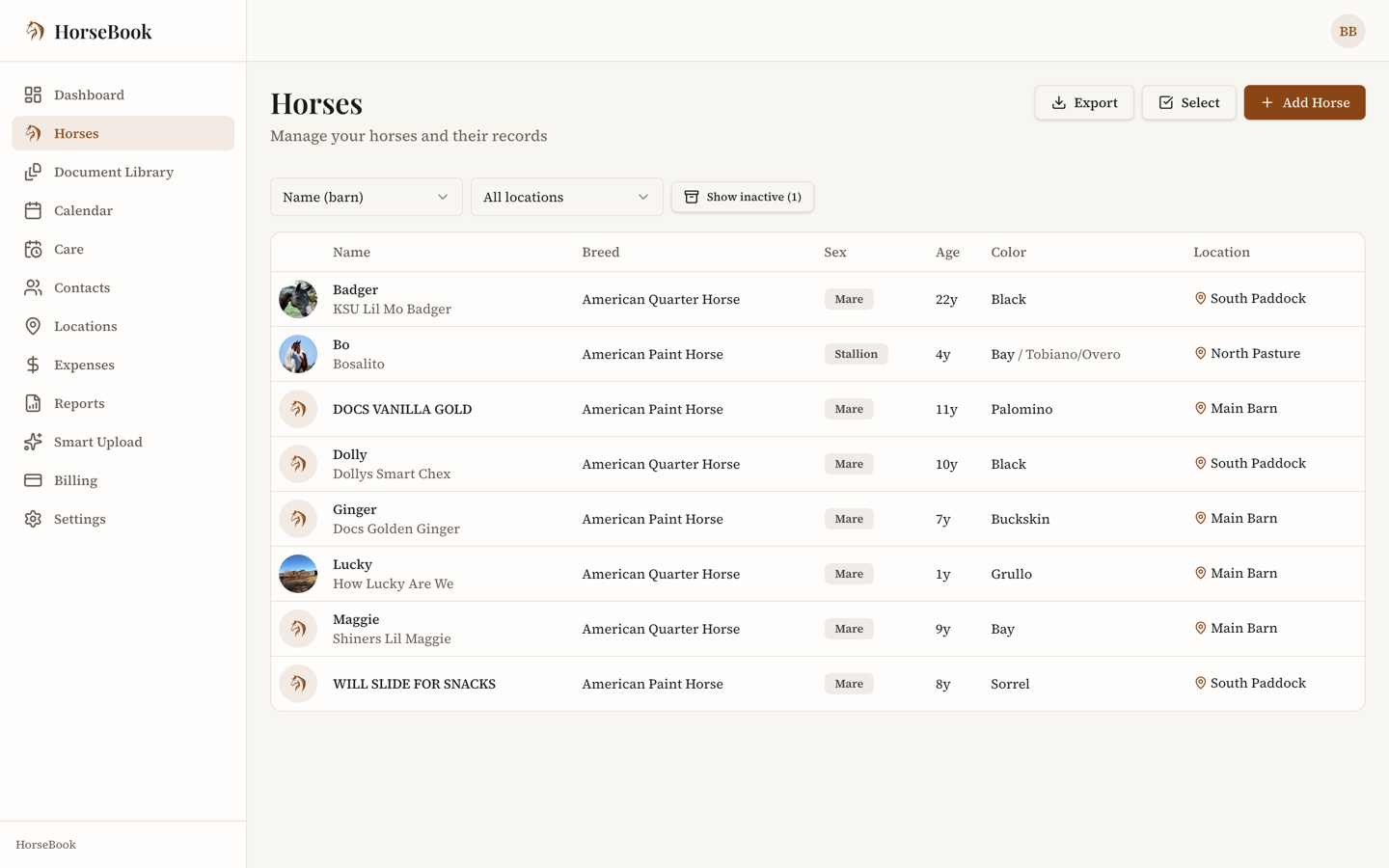
Task: Open Badger's horse photo thumbnail
Action: (x=298, y=299)
